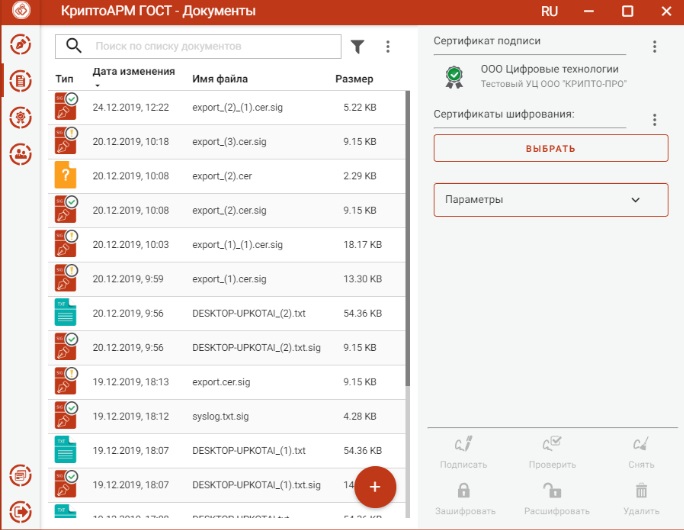684x530 pixels.
Task: Open the certificates section in sidebar
Action: point(19,117)
